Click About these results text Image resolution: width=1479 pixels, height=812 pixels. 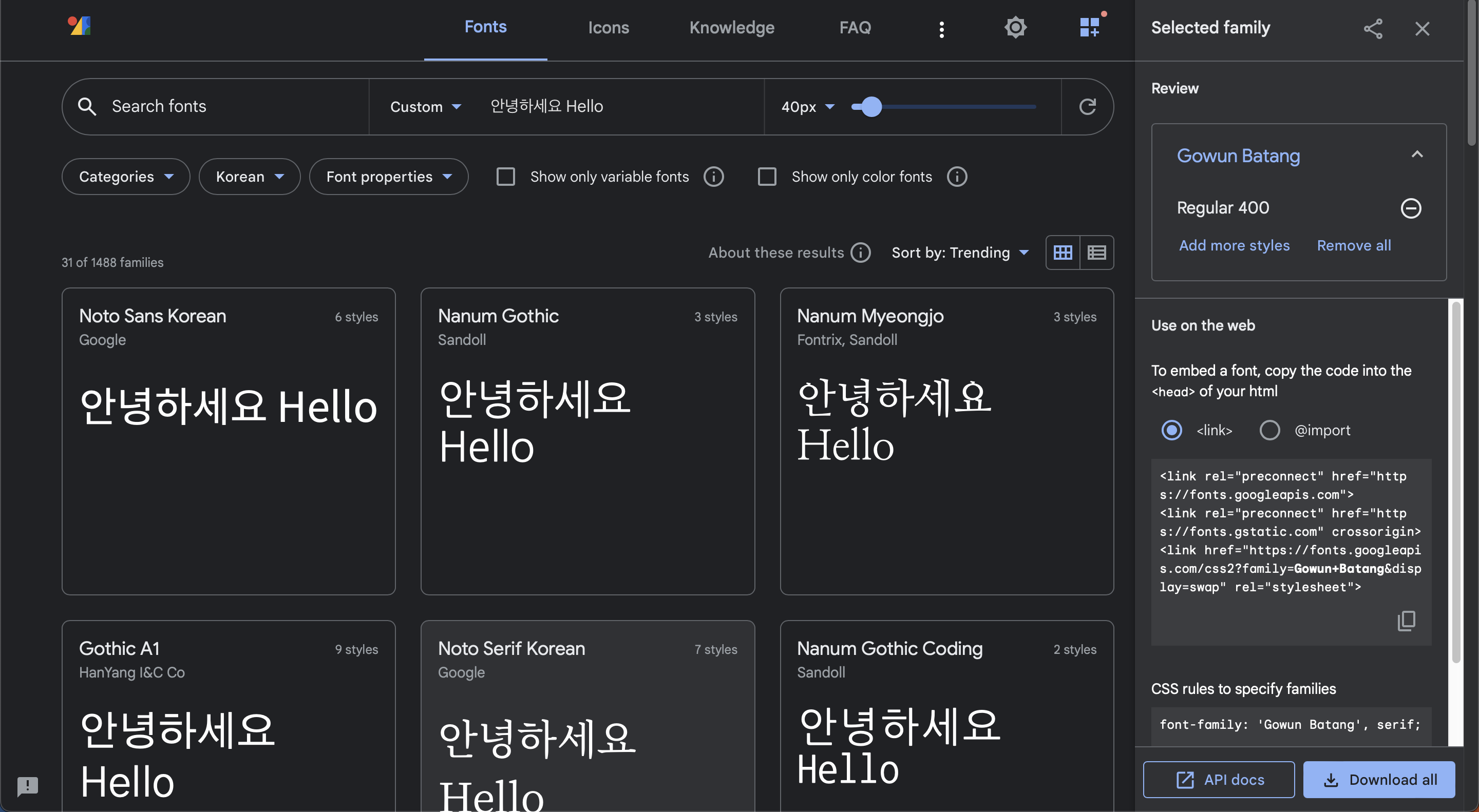click(x=775, y=253)
